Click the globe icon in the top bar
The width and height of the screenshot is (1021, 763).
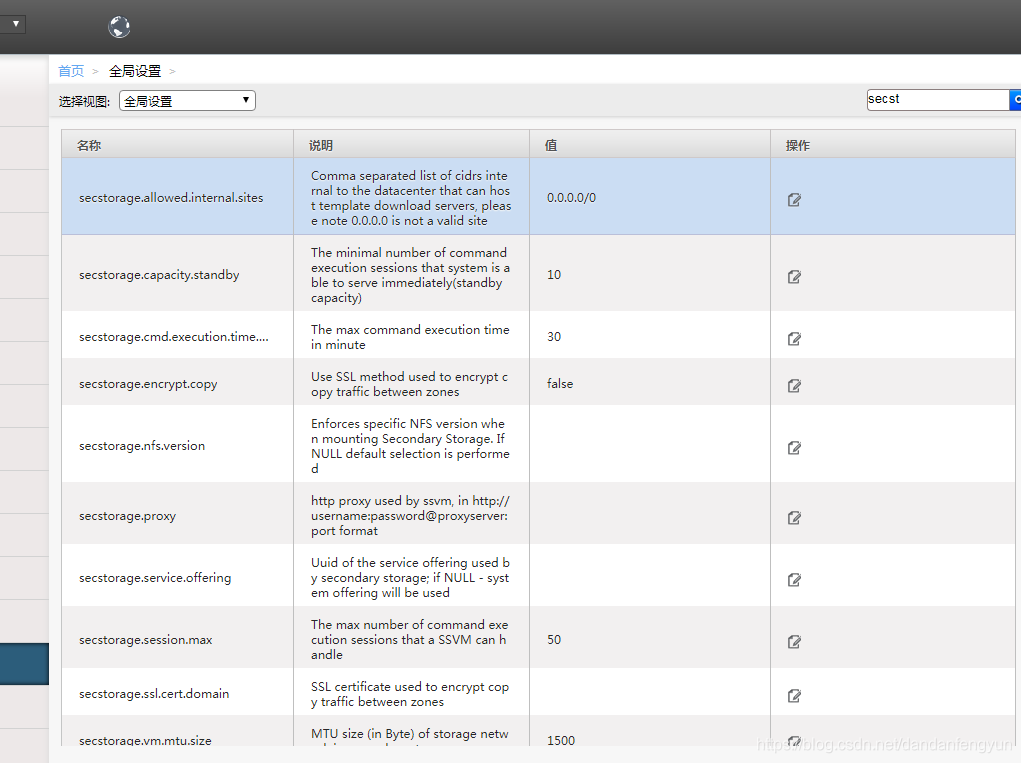(x=119, y=27)
